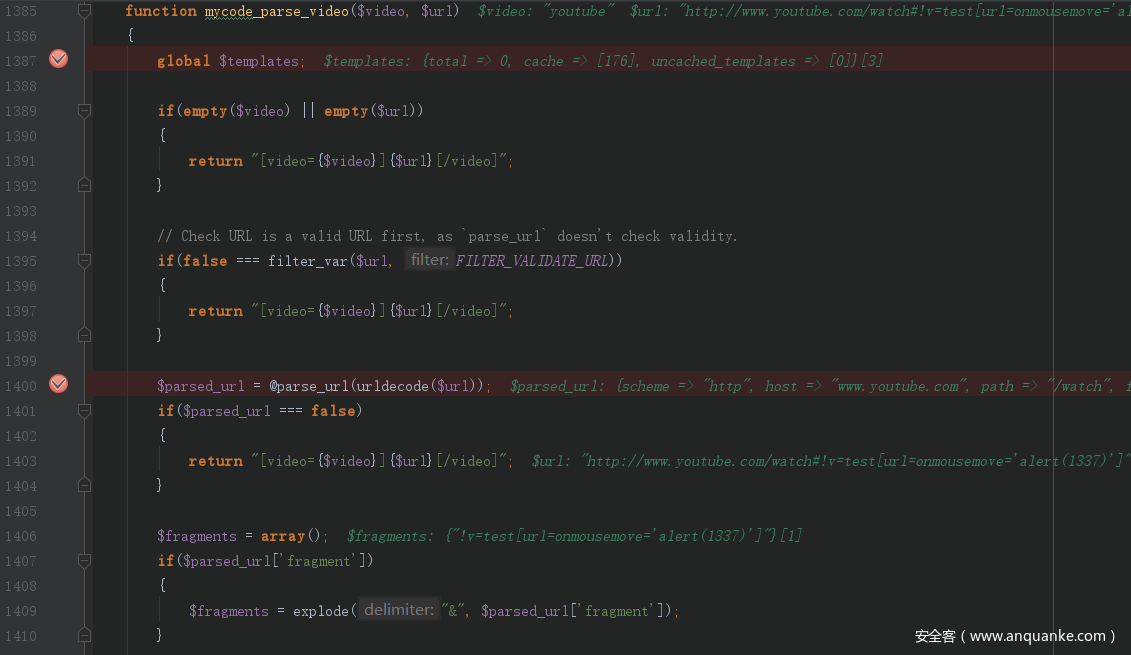Click the $parsed_url inline debug value
The height and width of the screenshot is (655, 1131).
pos(820,386)
